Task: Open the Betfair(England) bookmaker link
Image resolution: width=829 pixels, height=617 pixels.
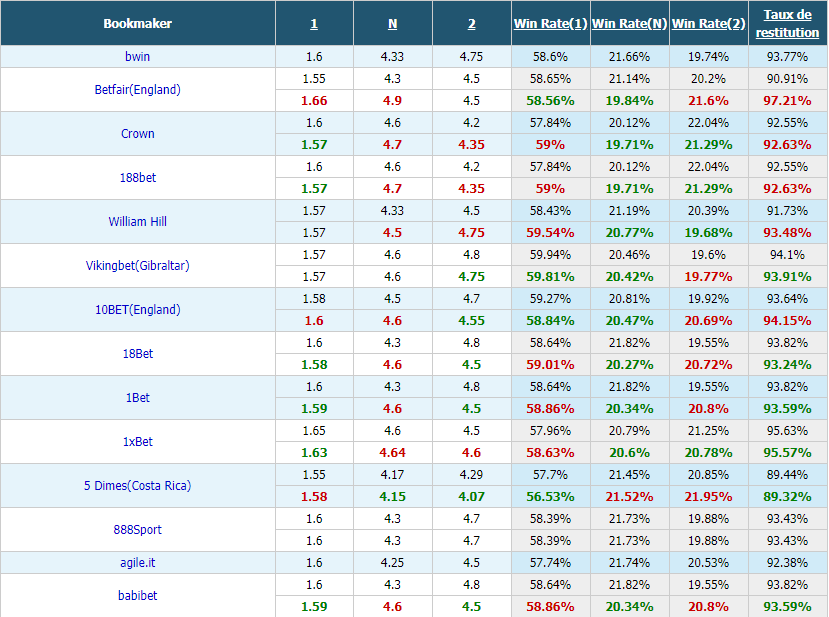Action: (137, 90)
